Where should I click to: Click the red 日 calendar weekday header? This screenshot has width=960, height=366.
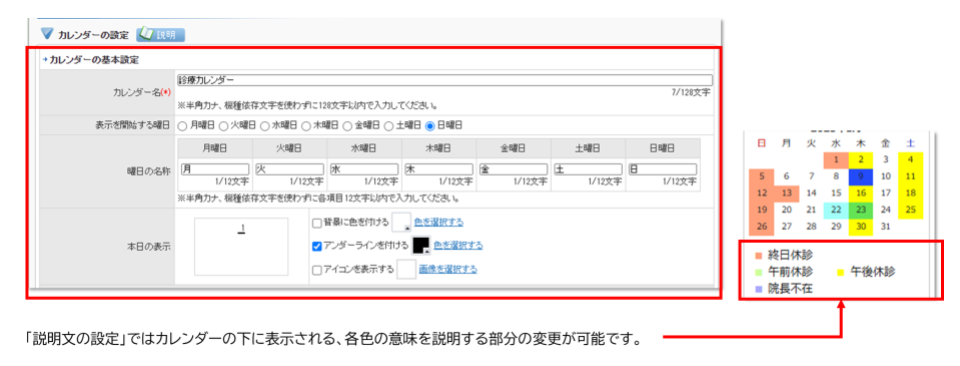tap(762, 143)
